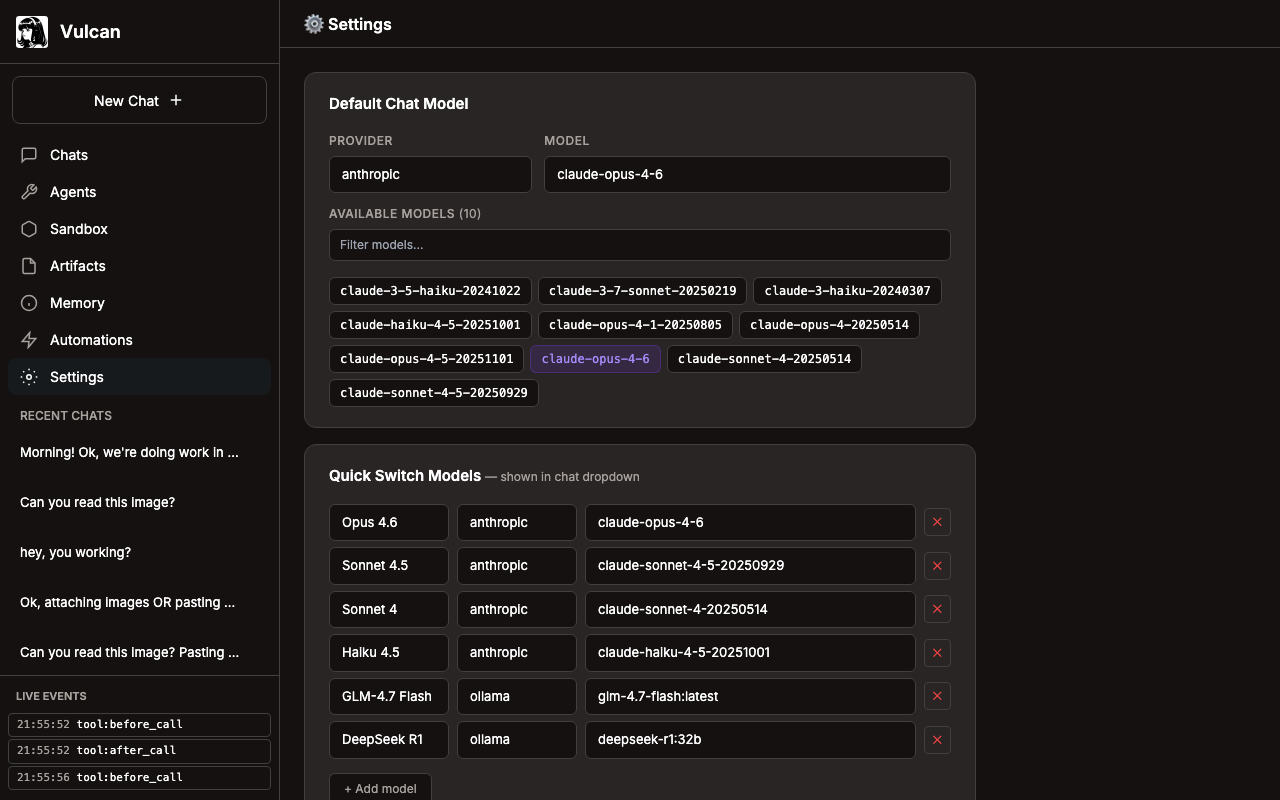Screen dimensions: 1280x800
Task: Focus the Filter models search field
Action: [x=639, y=245]
